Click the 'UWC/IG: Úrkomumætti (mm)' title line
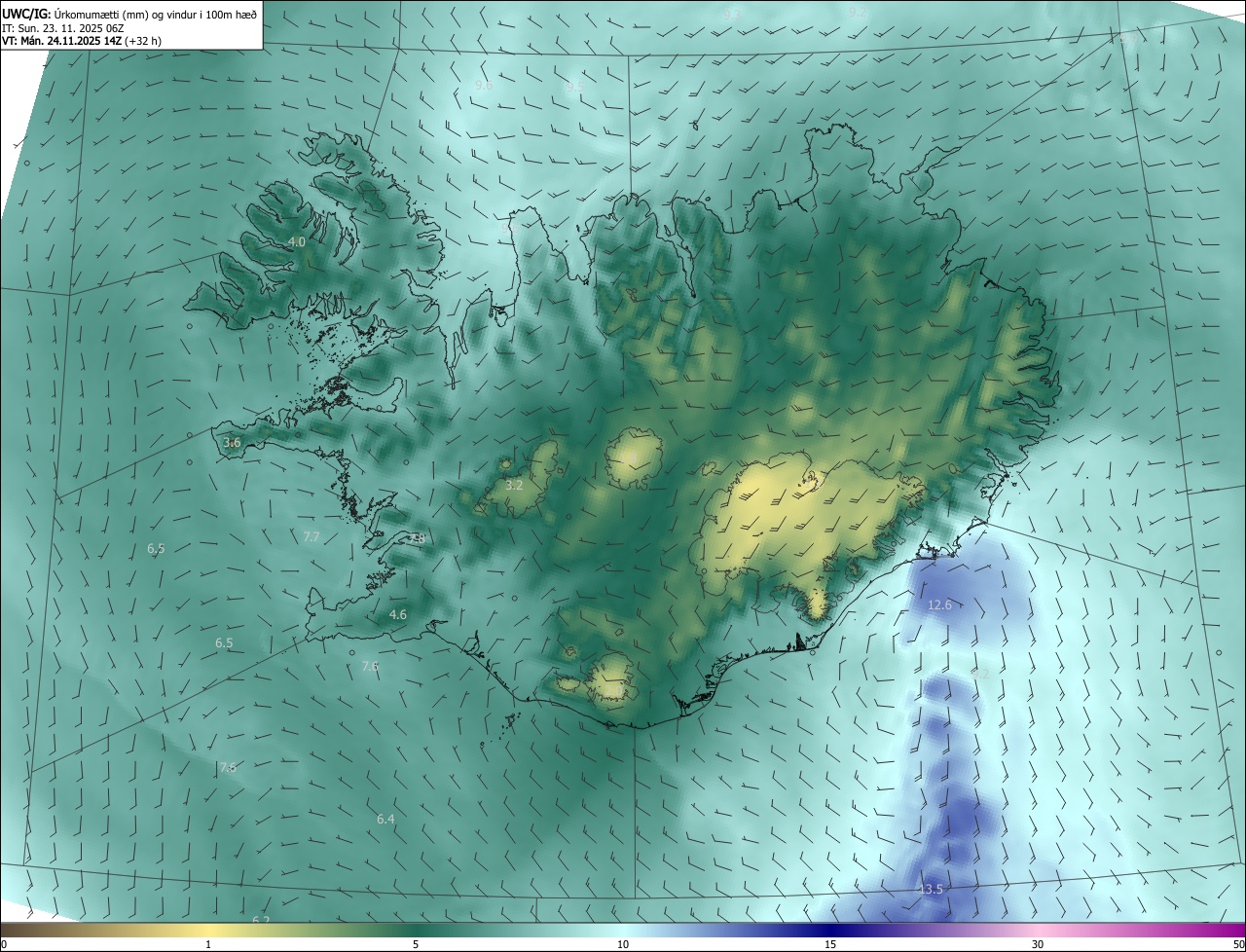Screen dimensions: 1246x952 click(129, 14)
